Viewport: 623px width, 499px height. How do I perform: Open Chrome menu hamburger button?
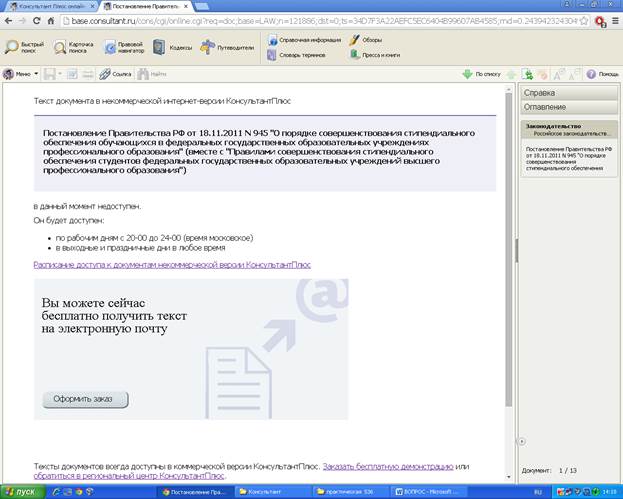tap(615, 21)
